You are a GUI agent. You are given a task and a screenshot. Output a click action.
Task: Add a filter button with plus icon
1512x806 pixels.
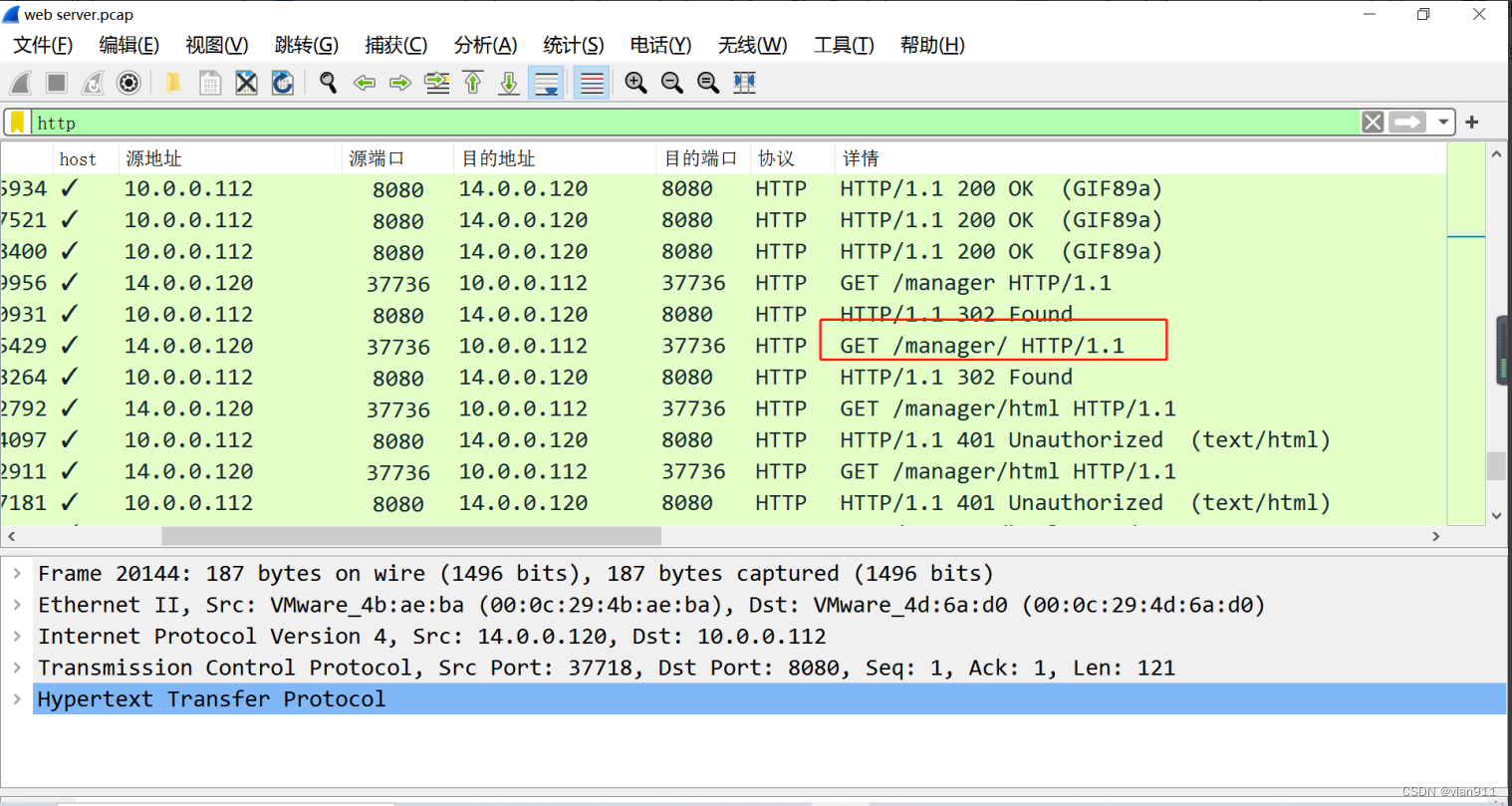tap(1472, 122)
